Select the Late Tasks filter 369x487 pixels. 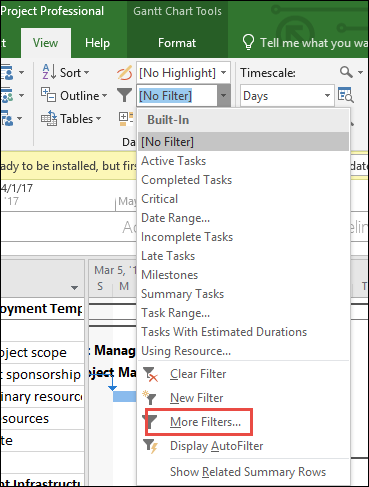tap(244, 256)
